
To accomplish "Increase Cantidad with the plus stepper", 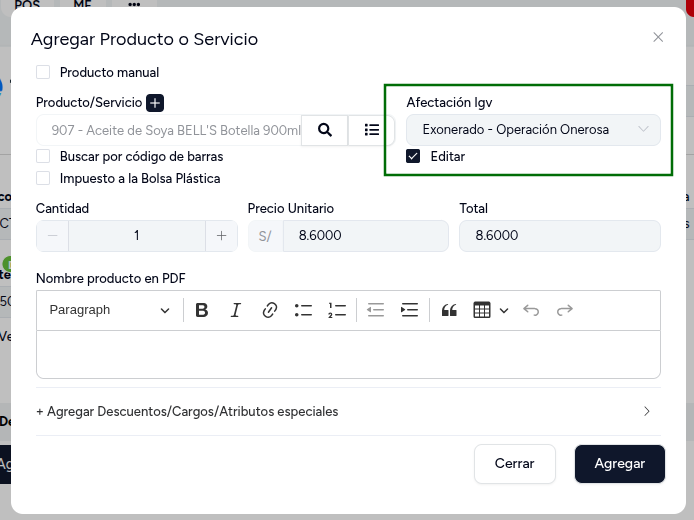I will tap(221, 235).
